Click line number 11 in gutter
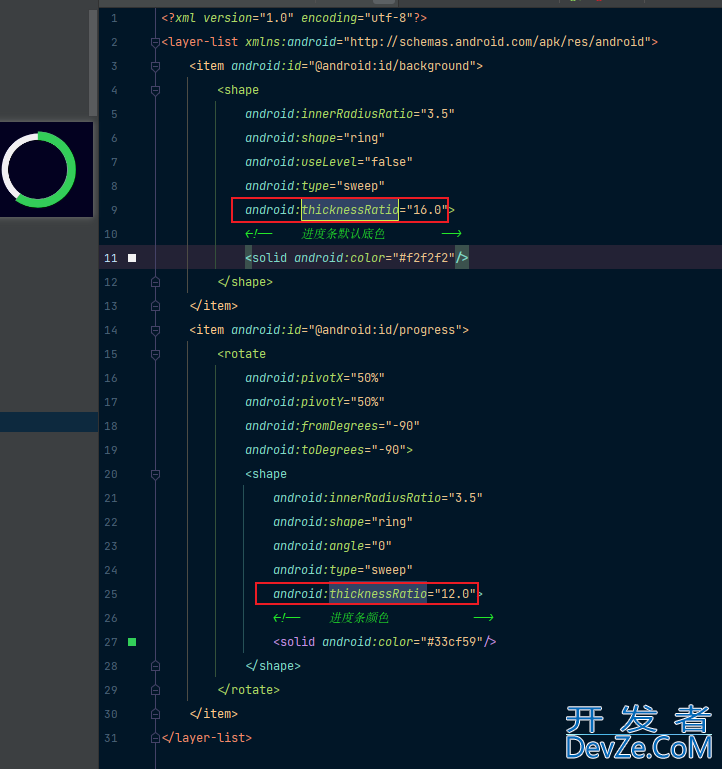The height and width of the screenshot is (769, 722). click(111, 258)
